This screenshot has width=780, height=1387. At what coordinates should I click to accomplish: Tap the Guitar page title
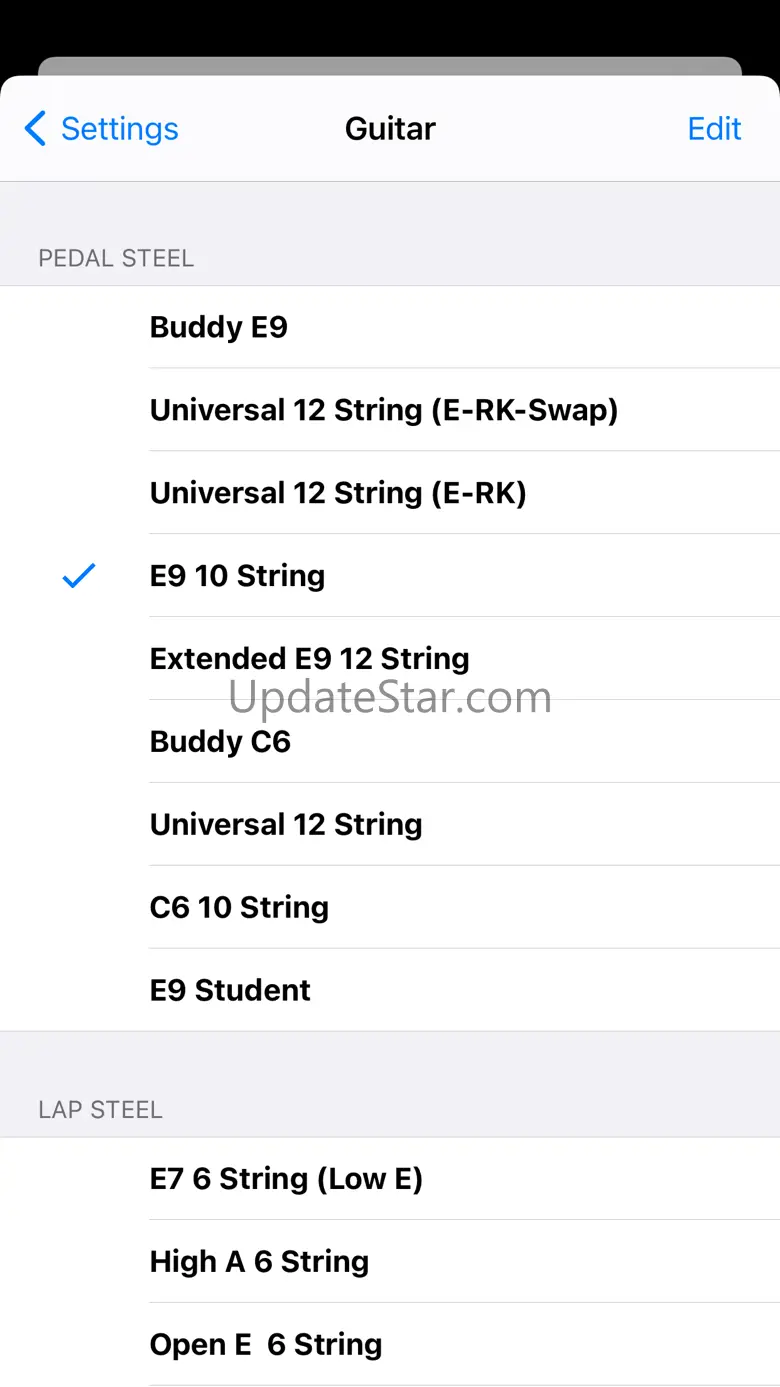390,129
